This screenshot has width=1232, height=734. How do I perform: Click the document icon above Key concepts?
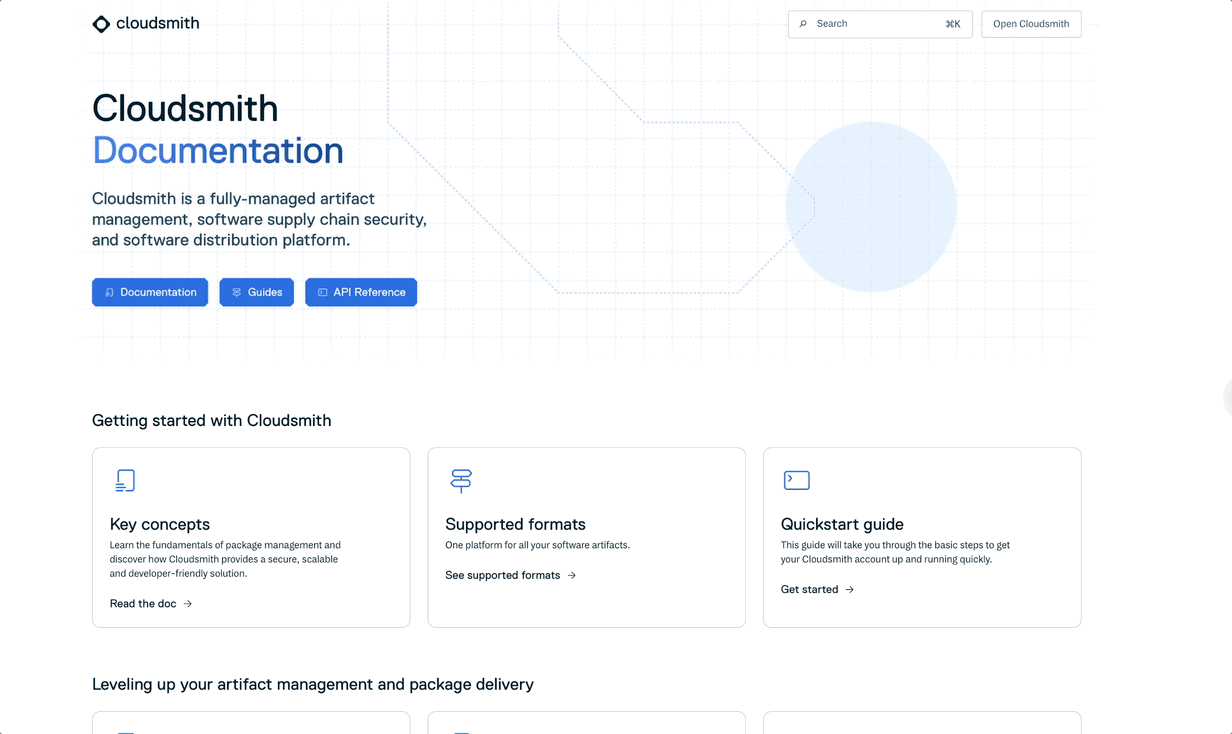125,480
